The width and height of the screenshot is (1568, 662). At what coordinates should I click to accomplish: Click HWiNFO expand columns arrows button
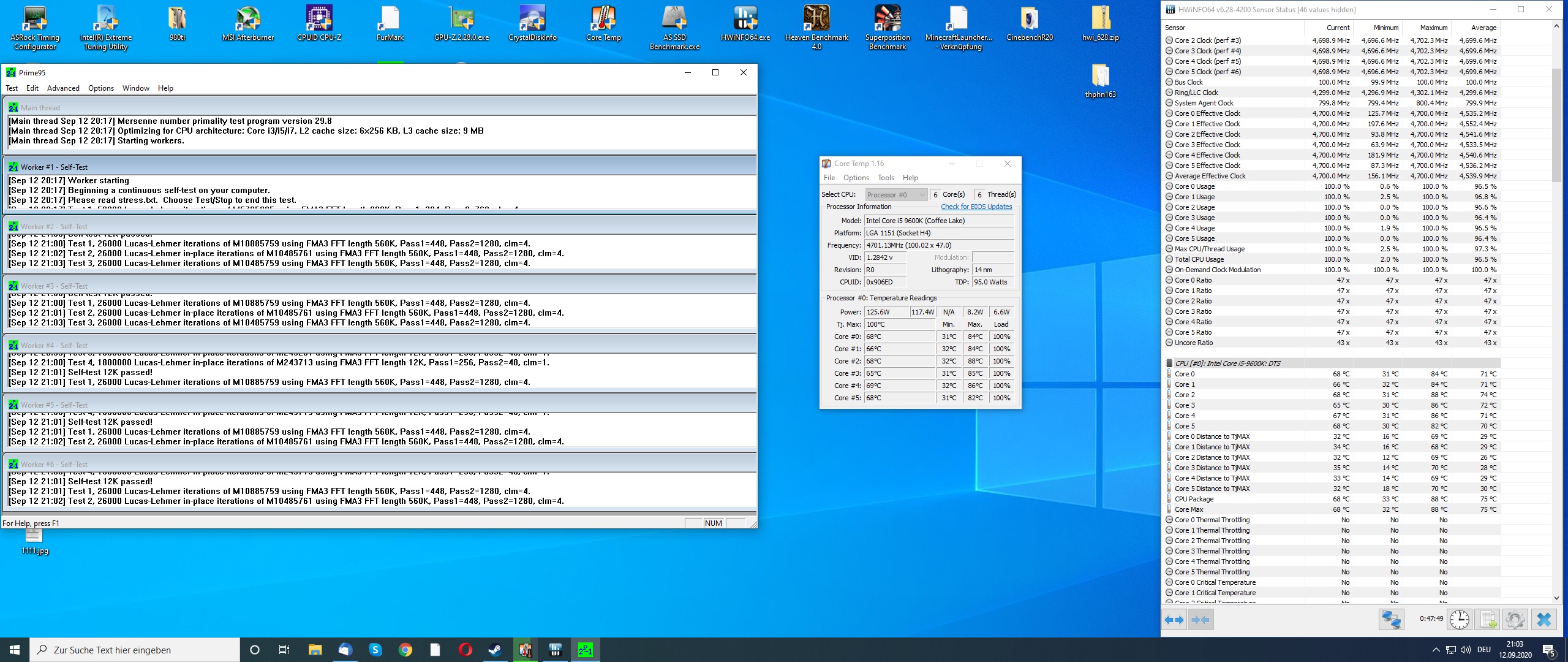point(1174,620)
